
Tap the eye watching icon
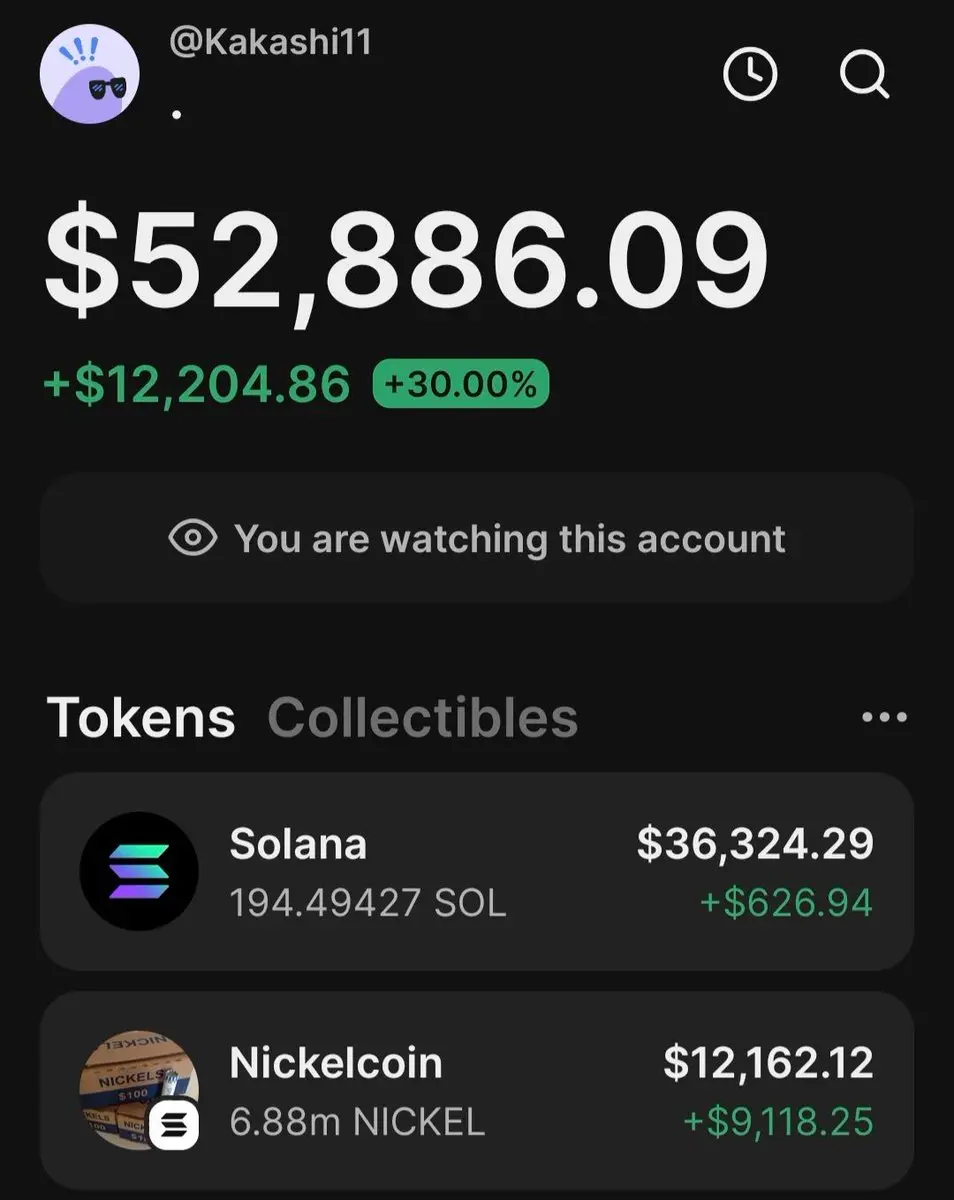point(193,539)
